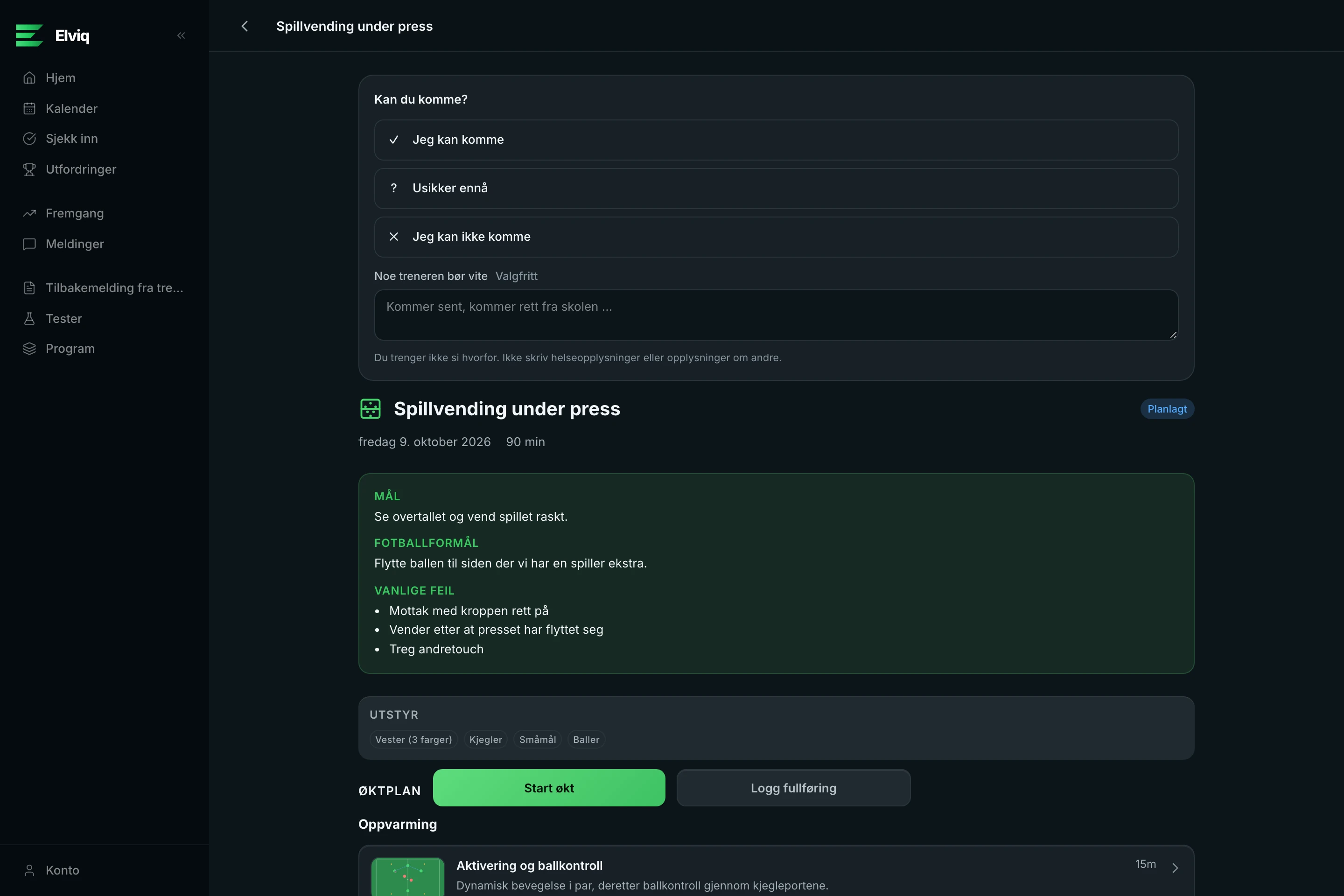Open Aktivering og ballkontroll chevron

(1175, 868)
